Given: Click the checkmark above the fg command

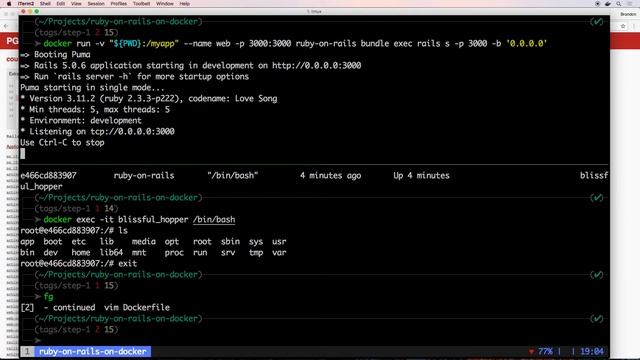Looking at the screenshot, I should tap(597, 275).
